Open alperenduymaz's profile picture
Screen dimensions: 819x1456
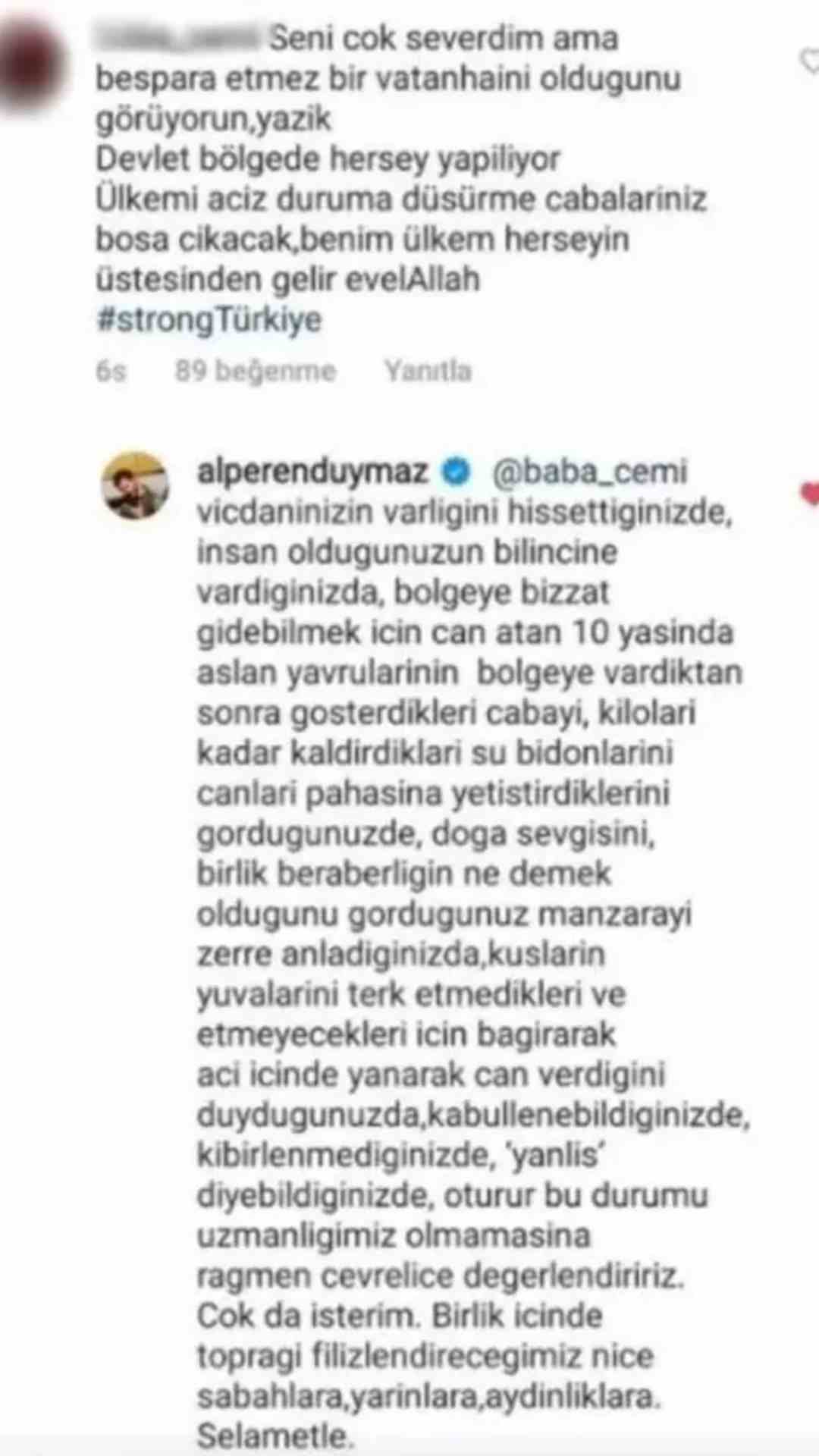(x=135, y=485)
